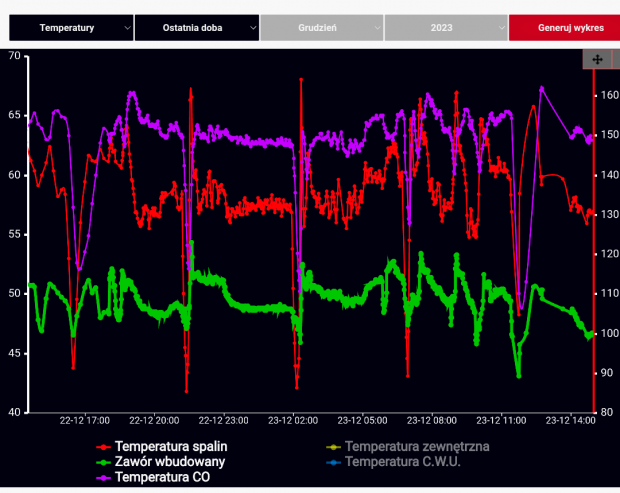Screen dimensions: 620x493
Task: Click the 160 value on right axis
Action: [x=609, y=95]
